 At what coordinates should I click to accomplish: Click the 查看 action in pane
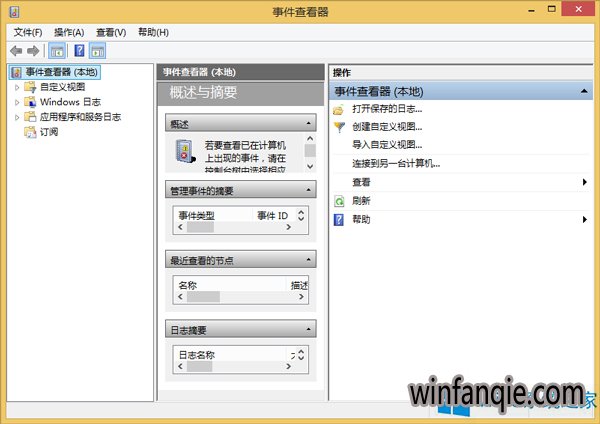coord(361,182)
